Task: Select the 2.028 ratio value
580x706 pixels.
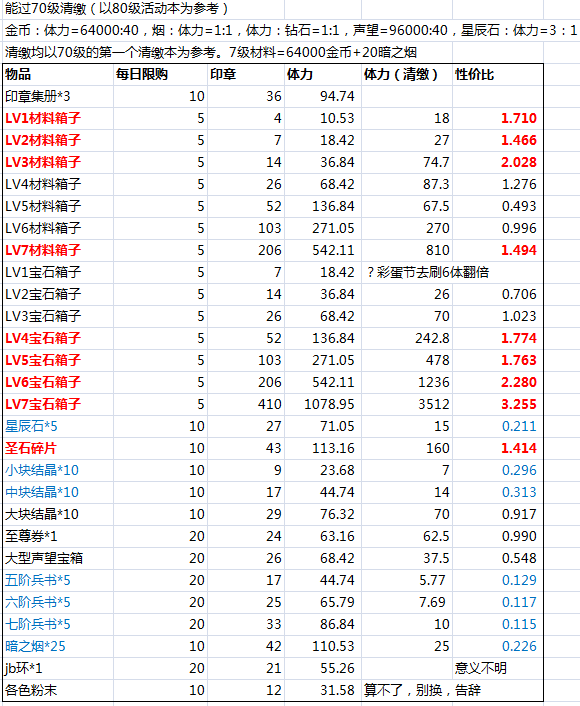Action: 519,163
